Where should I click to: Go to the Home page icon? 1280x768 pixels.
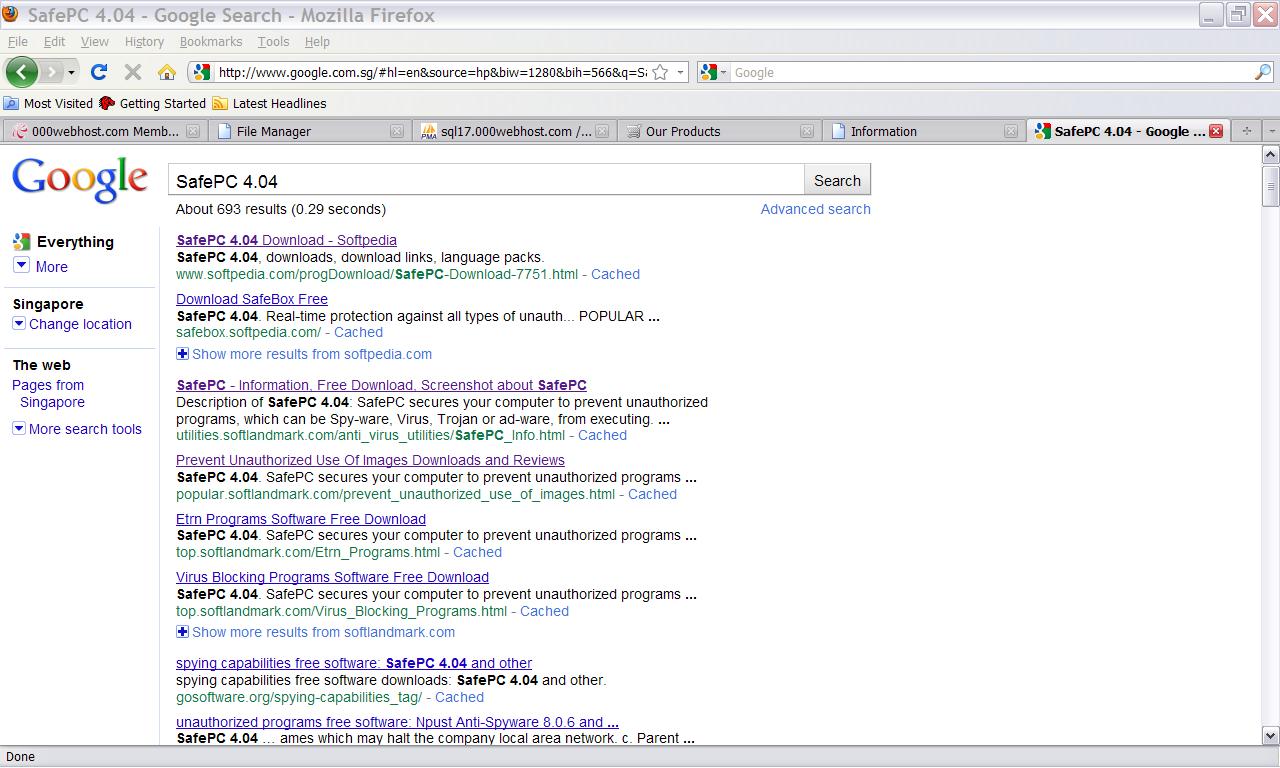point(167,72)
